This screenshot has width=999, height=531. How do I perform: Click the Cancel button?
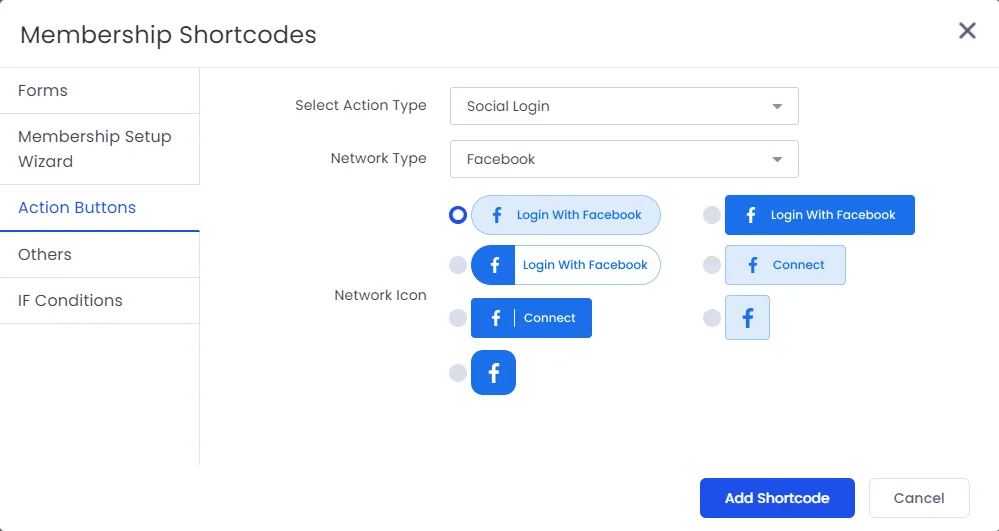[x=919, y=498]
